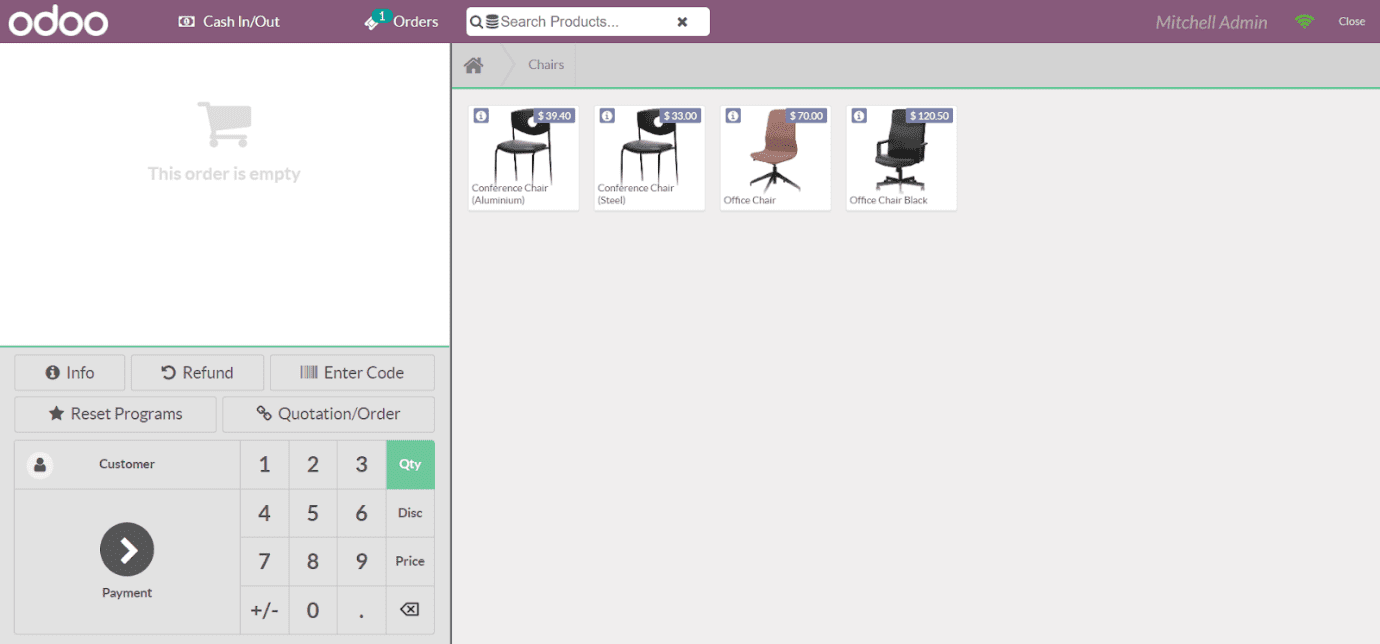Screen dimensions: 1380x644
Task: Open the Refund screen
Action: [x=197, y=372]
